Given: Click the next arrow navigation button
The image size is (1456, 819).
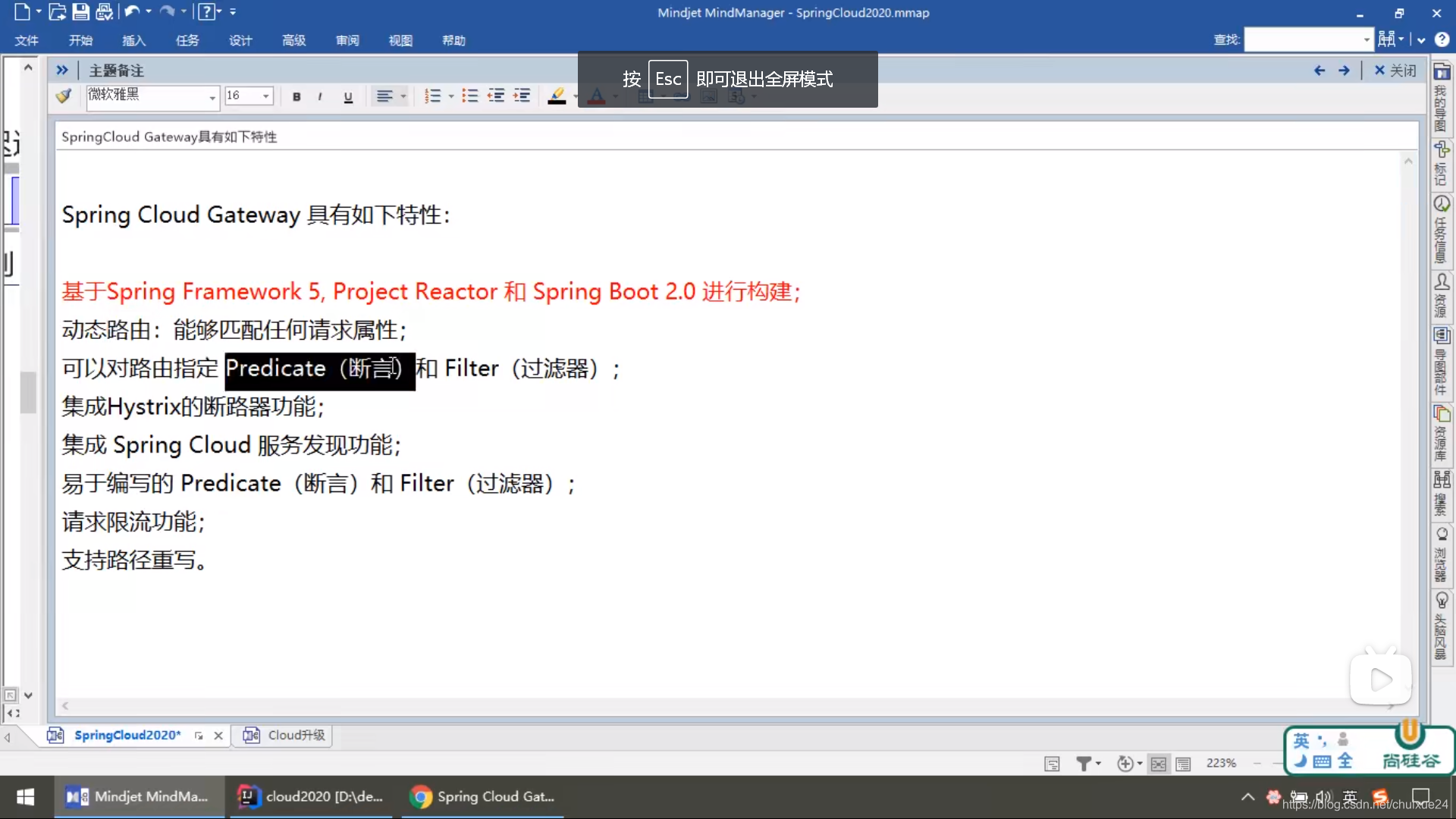Looking at the screenshot, I should point(1344,70).
